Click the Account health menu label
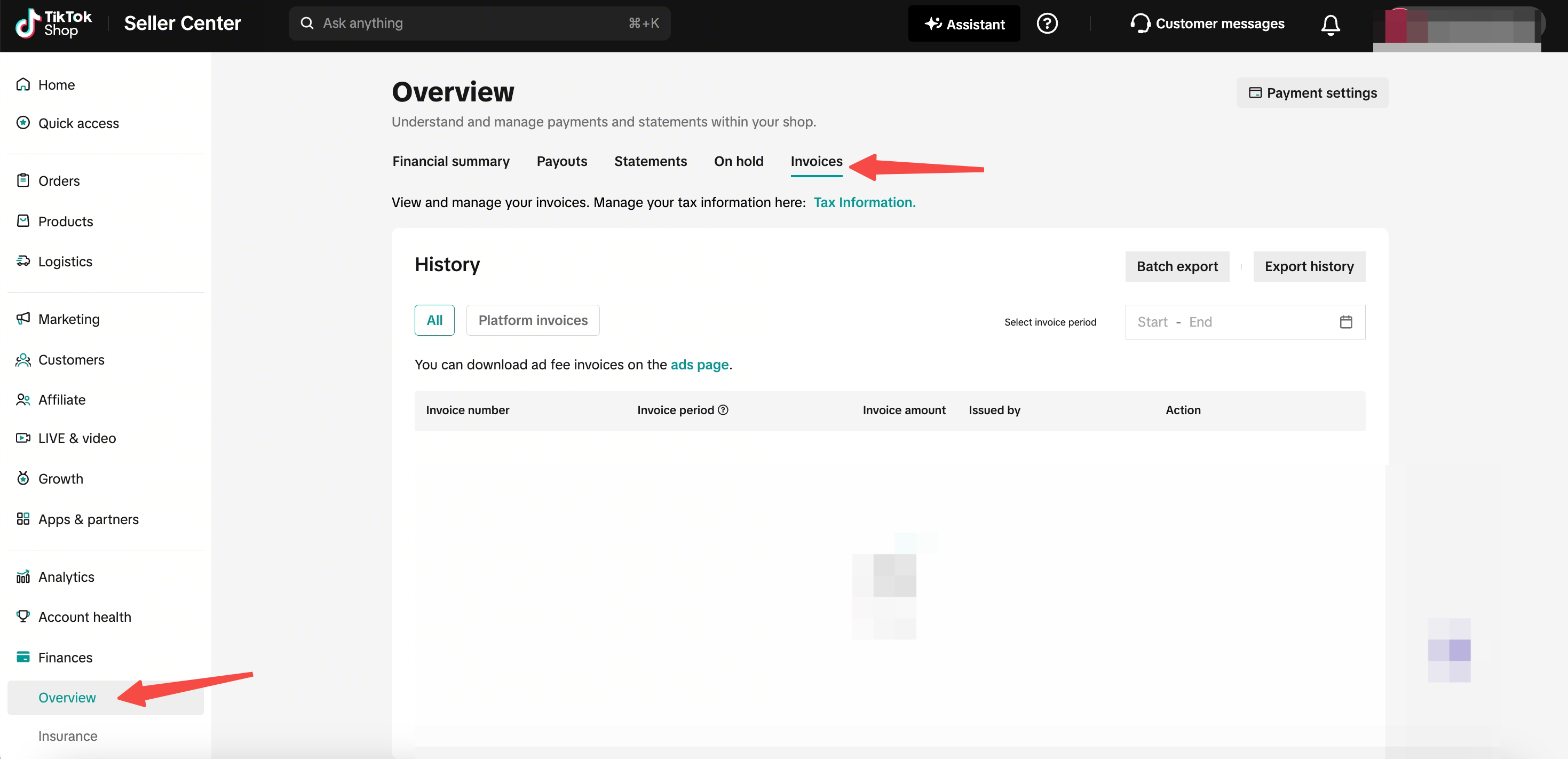 pos(85,617)
